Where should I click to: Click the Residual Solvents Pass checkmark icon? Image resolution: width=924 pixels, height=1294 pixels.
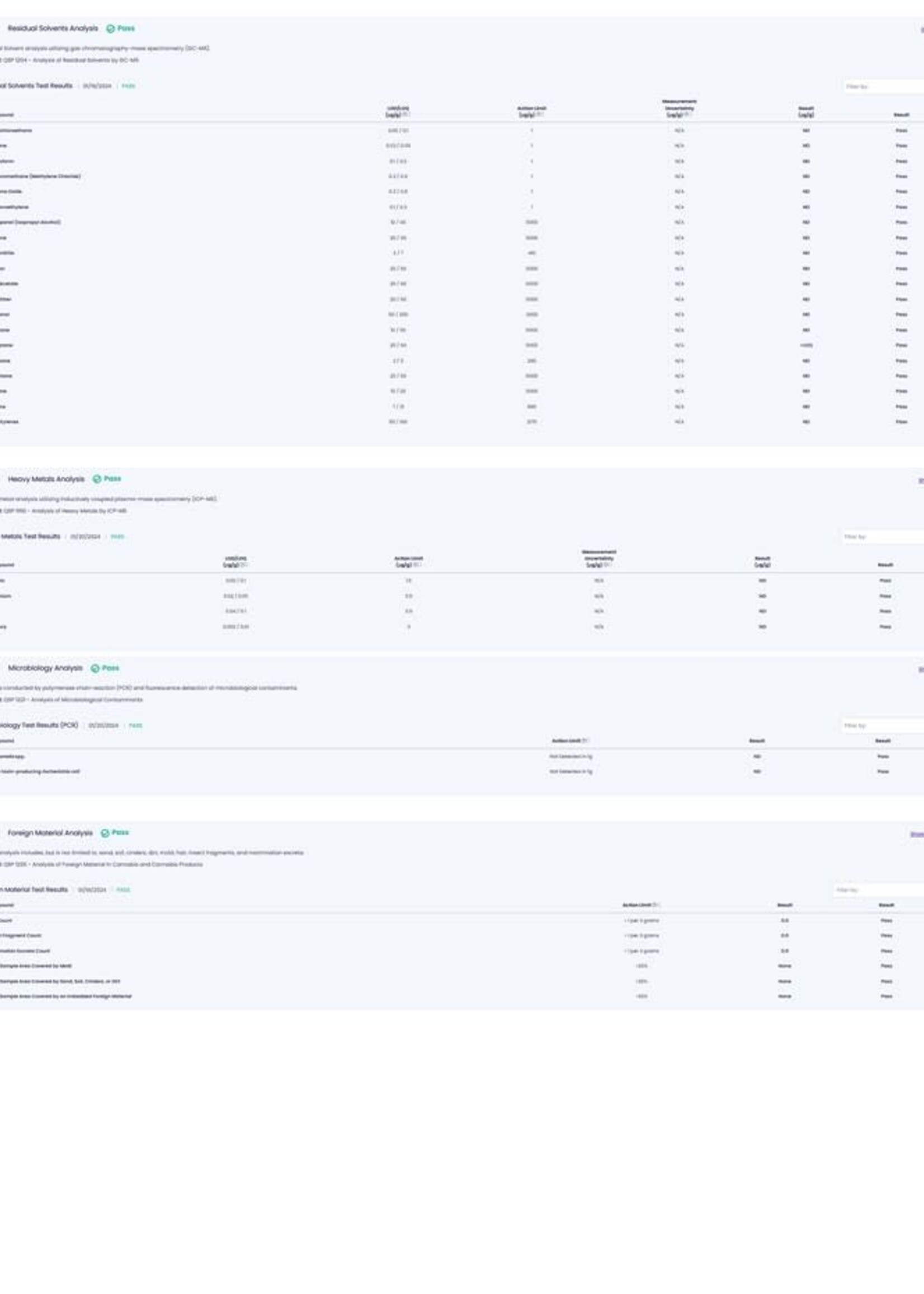110,29
